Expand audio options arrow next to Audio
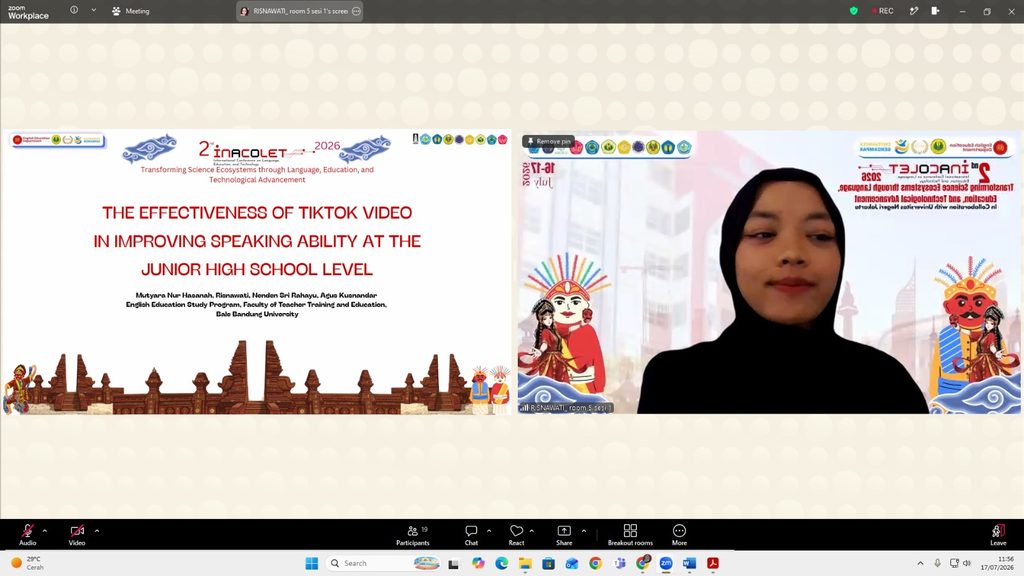 click(45, 531)
